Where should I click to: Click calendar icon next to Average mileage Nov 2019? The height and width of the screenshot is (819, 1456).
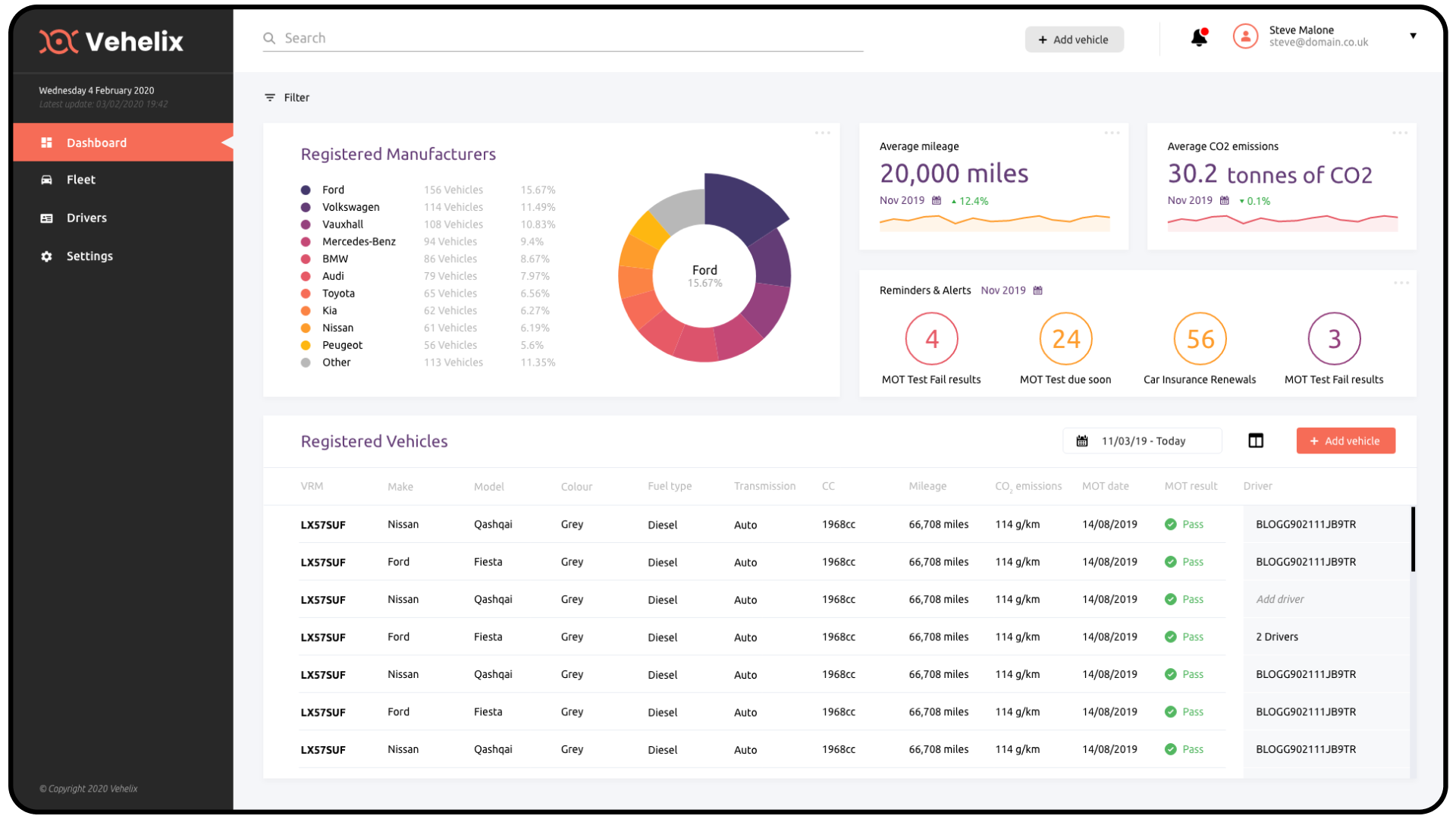point(937,201)
